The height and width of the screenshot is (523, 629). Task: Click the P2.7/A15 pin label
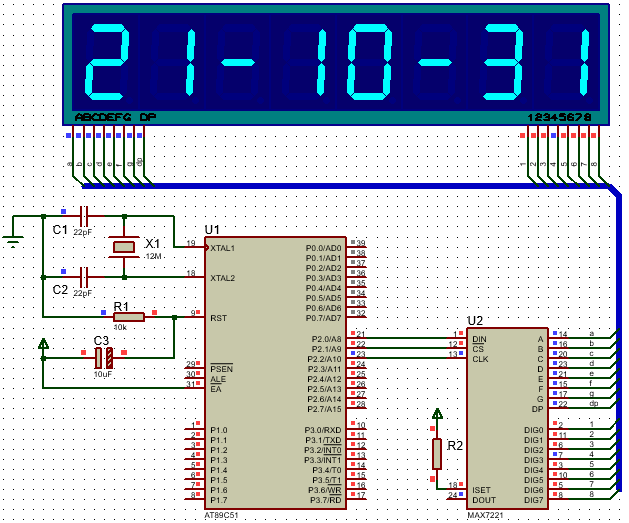click(325, 409)
